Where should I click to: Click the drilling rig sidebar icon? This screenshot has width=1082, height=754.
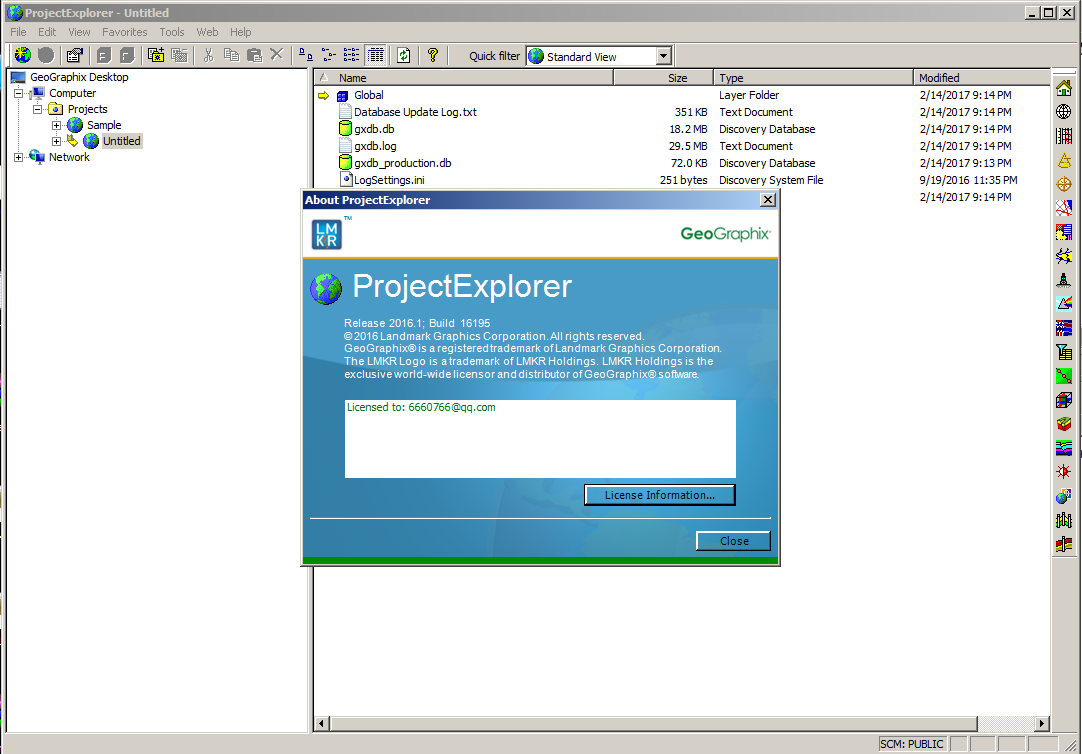[x=1064, y=280]
